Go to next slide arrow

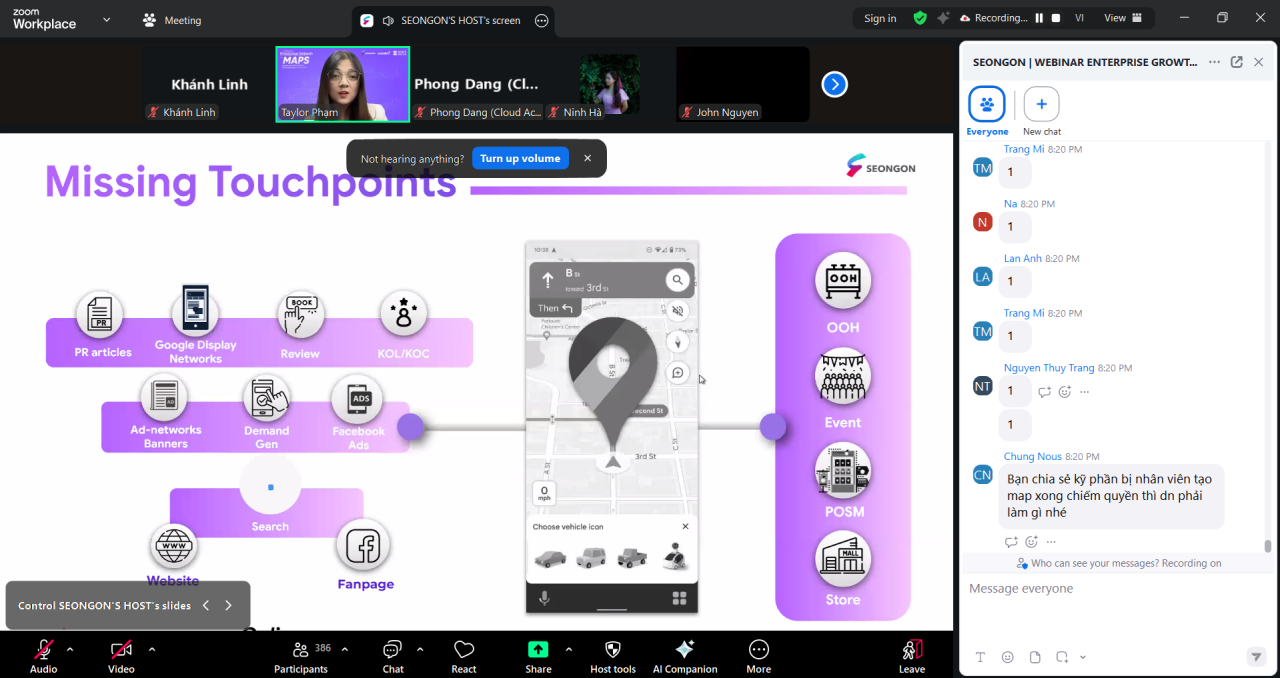click(228, 605)
